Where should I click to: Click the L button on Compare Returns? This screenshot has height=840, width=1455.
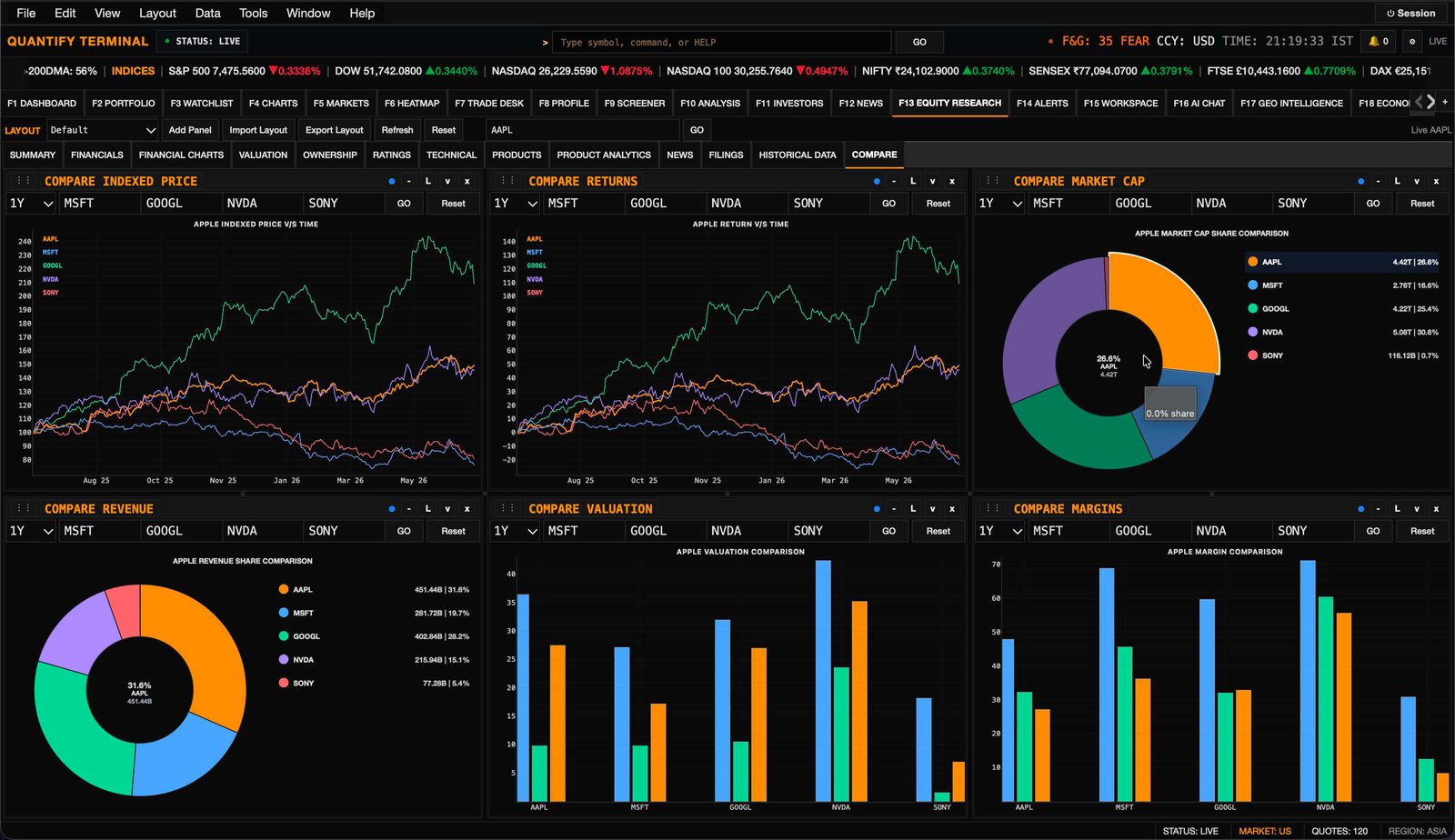(913, 181)
